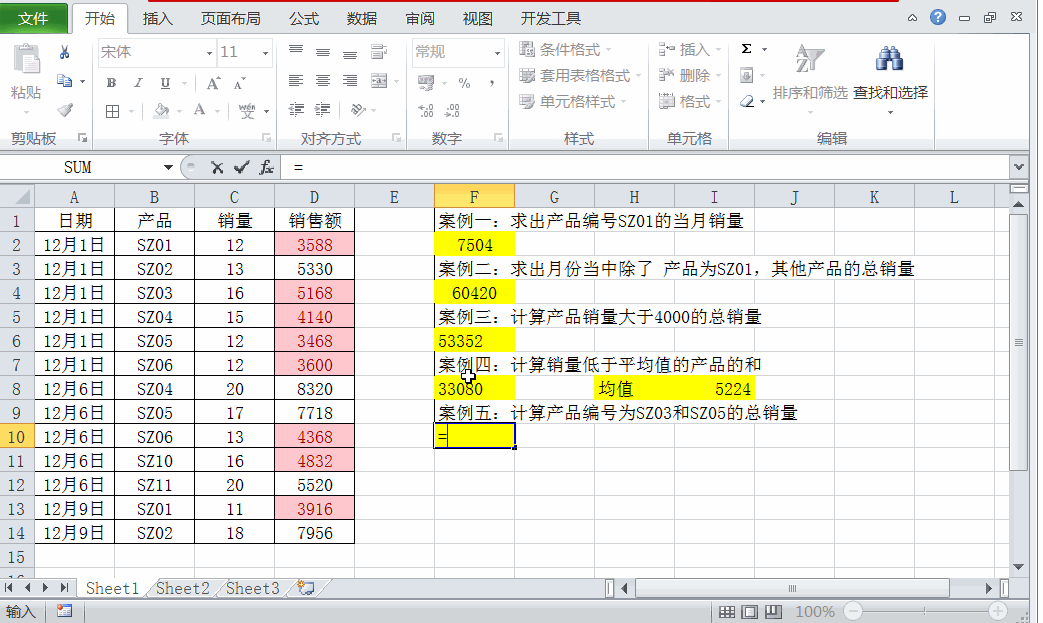Align text right

pyautogui.click(x=350, y=80)
